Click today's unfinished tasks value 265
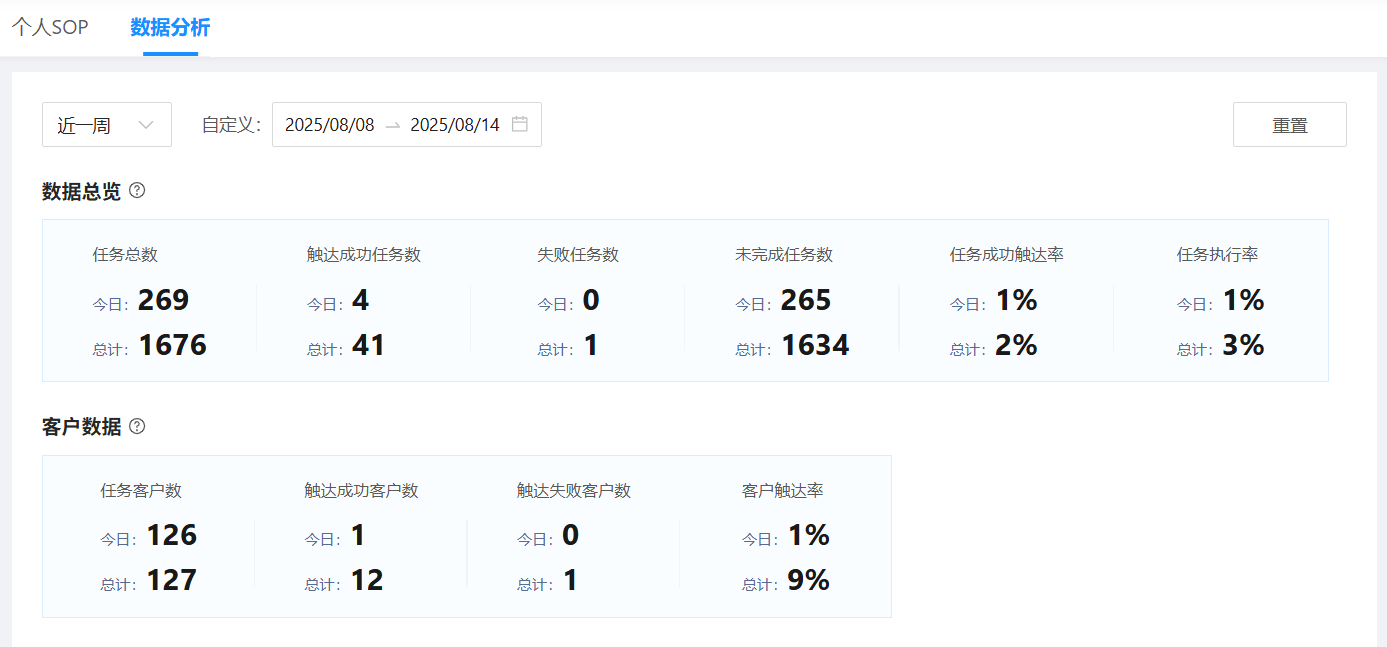Screen dimensions: 1387x647 tap(806, 300)
